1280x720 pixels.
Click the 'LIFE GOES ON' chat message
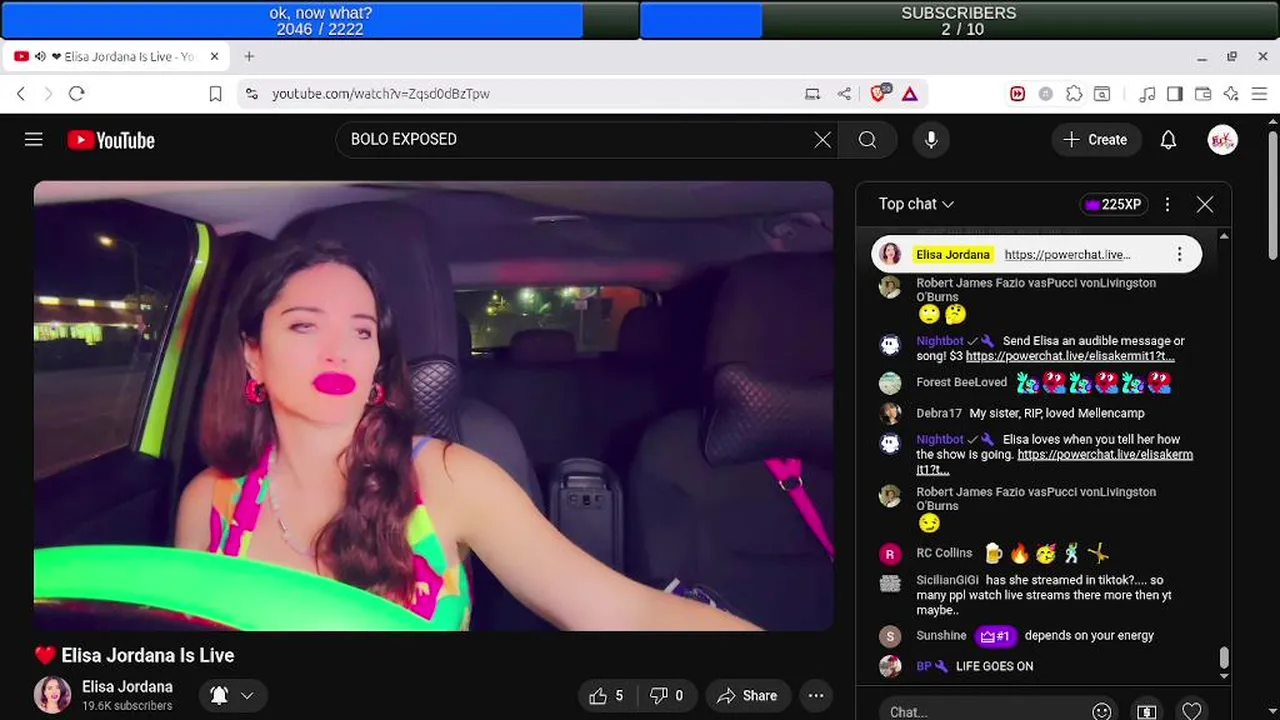994,666
